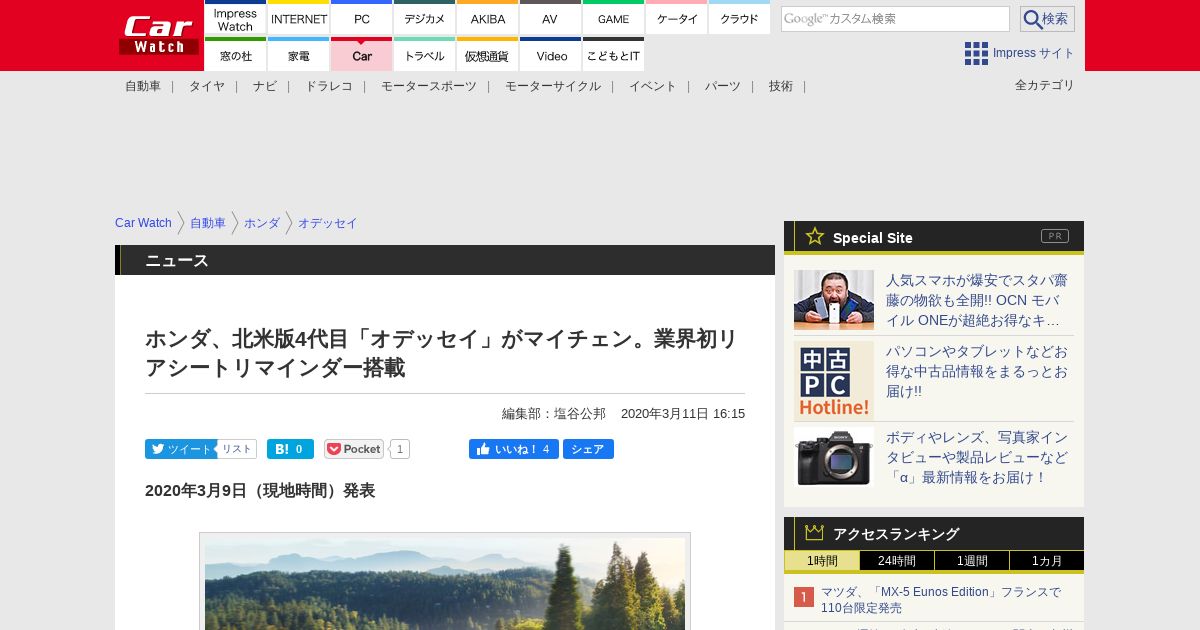Open the 窓の杜 tab

235,55
